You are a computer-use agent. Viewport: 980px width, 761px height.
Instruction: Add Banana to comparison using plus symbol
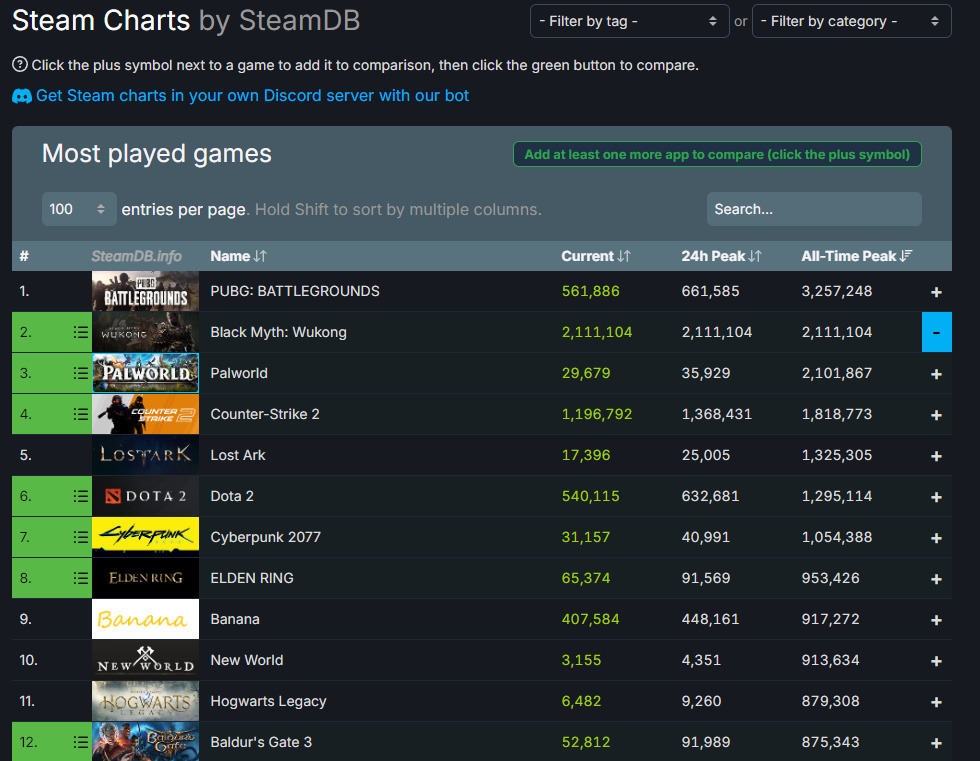coord(936,620)
